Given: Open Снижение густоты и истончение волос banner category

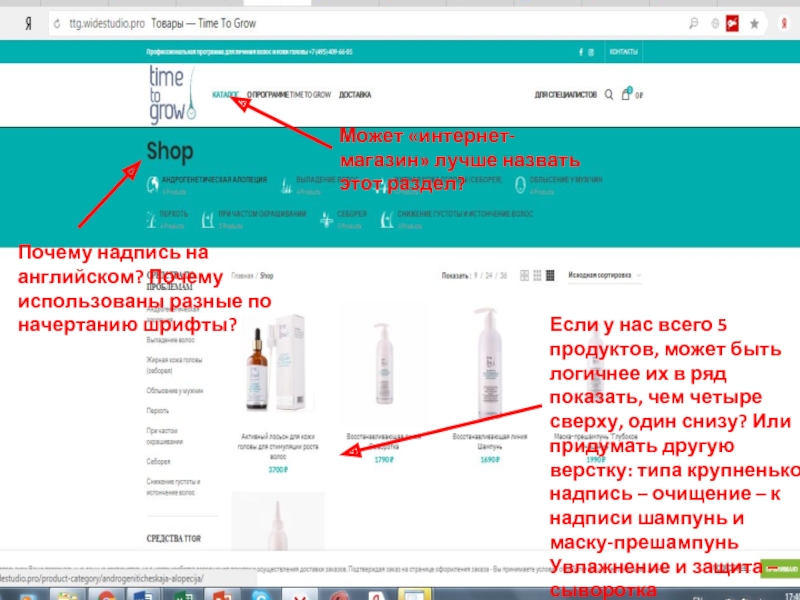Looking at the screenshot, I should coord(465,214).
